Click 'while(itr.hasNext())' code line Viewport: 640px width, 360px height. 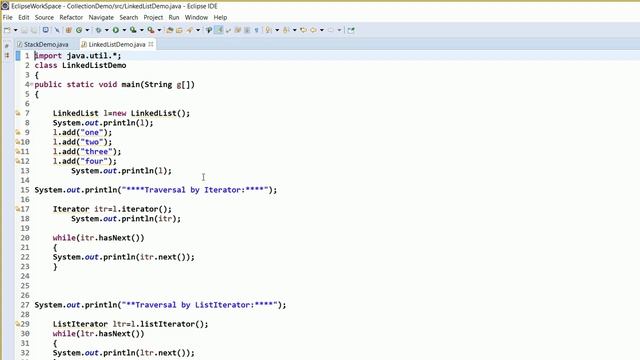98,238
